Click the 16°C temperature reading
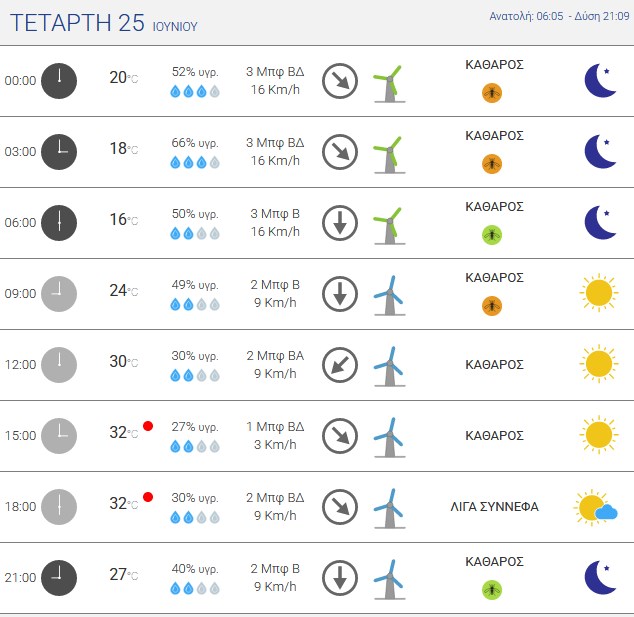This screenshot has width=634, height=617. [x=124, y=220]
